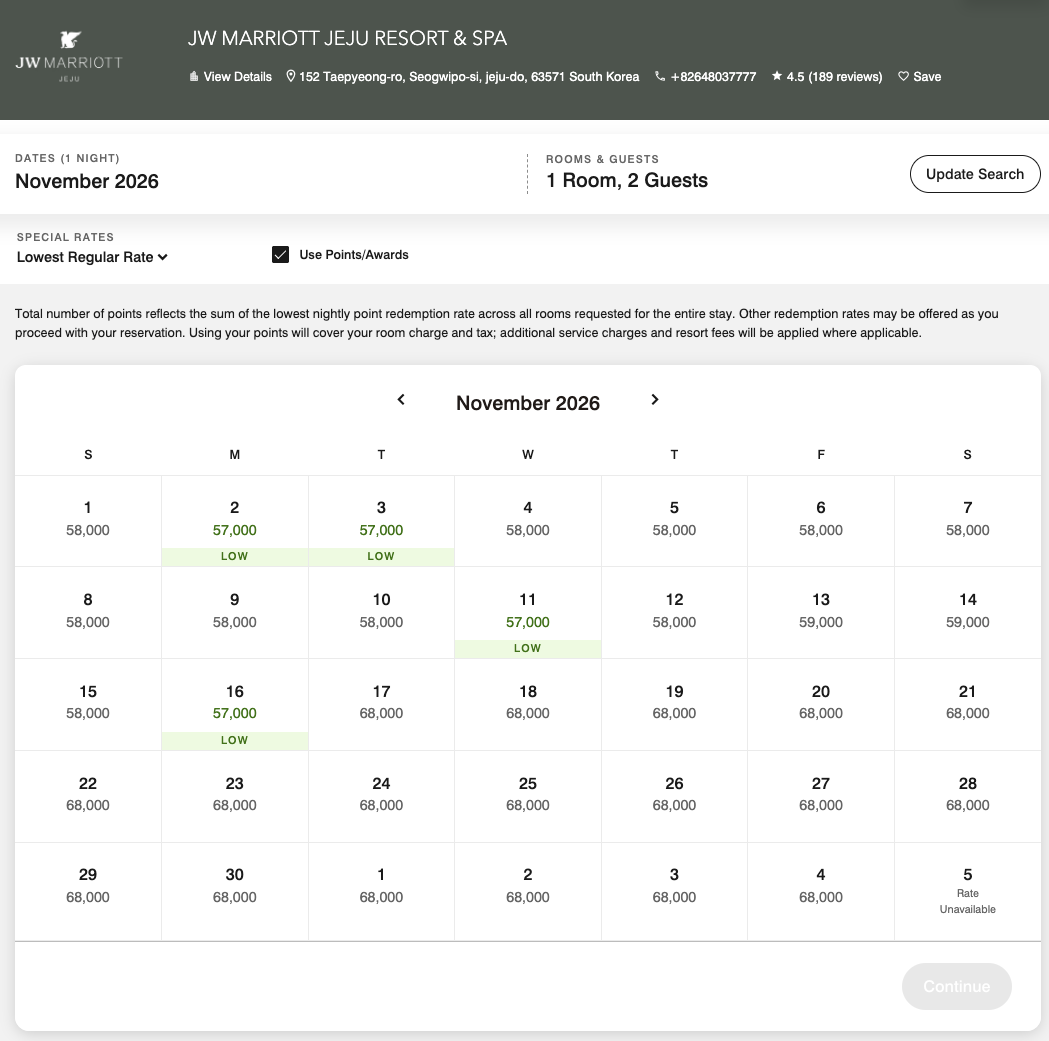Select November 29 date cell
Viewport: 1049px width, 1041px height.
tap(88, 891)
